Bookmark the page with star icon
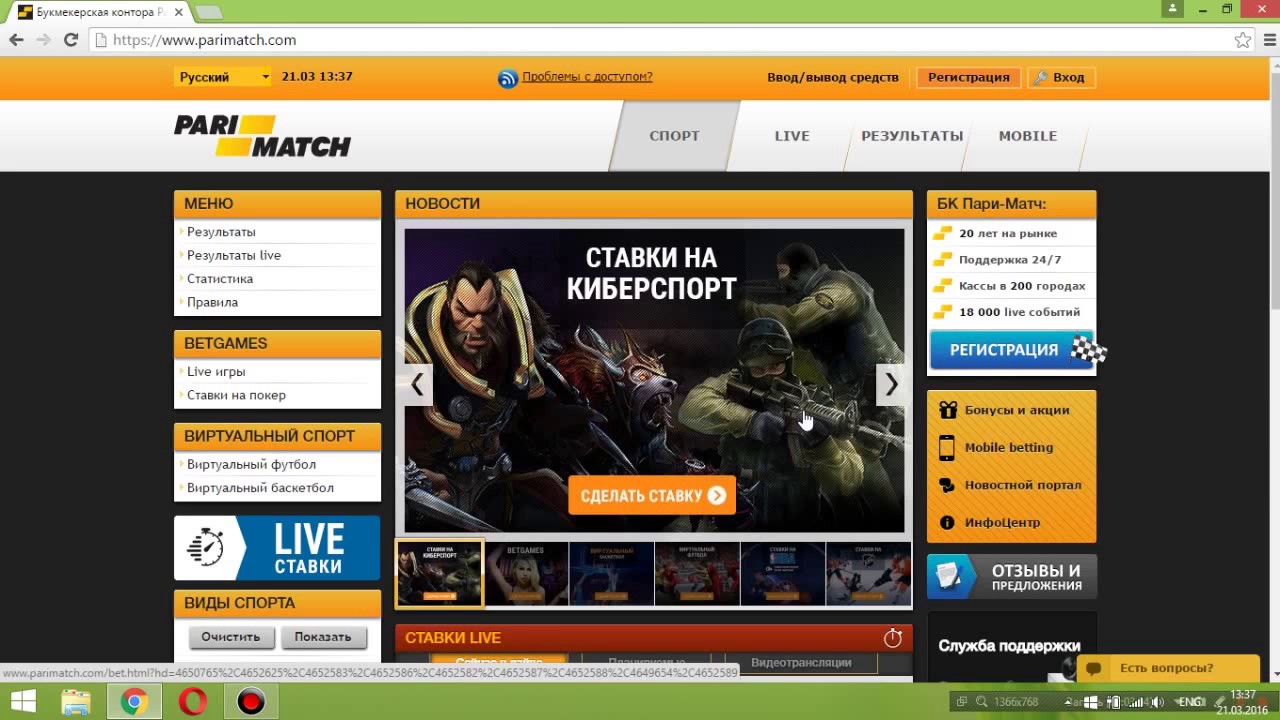Viewport: 1280px width, 720px height. point(1242,40)
